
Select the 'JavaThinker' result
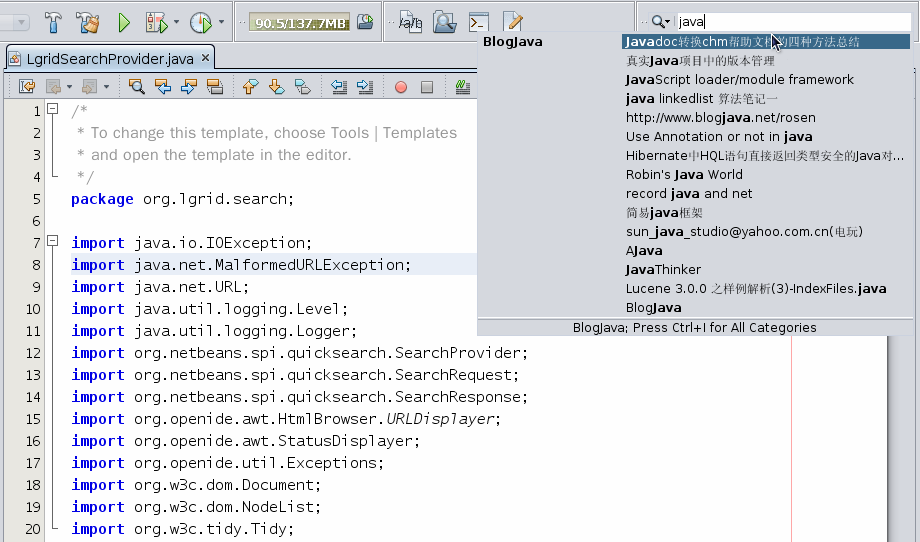pyautogui.click(x=766, y=270)
